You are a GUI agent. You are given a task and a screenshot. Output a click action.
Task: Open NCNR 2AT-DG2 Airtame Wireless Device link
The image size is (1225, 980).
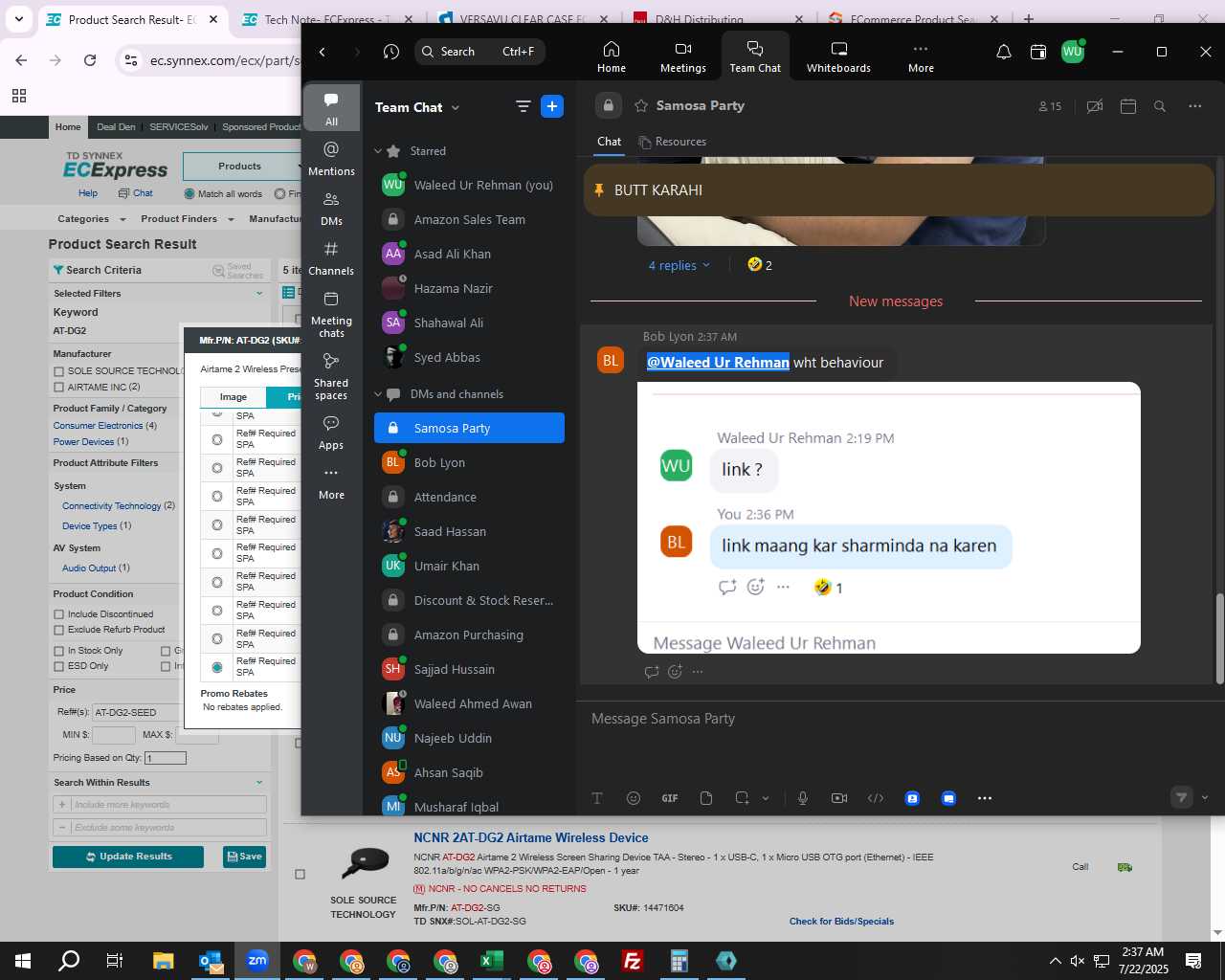pyautogui.click(x=531, y=837)
